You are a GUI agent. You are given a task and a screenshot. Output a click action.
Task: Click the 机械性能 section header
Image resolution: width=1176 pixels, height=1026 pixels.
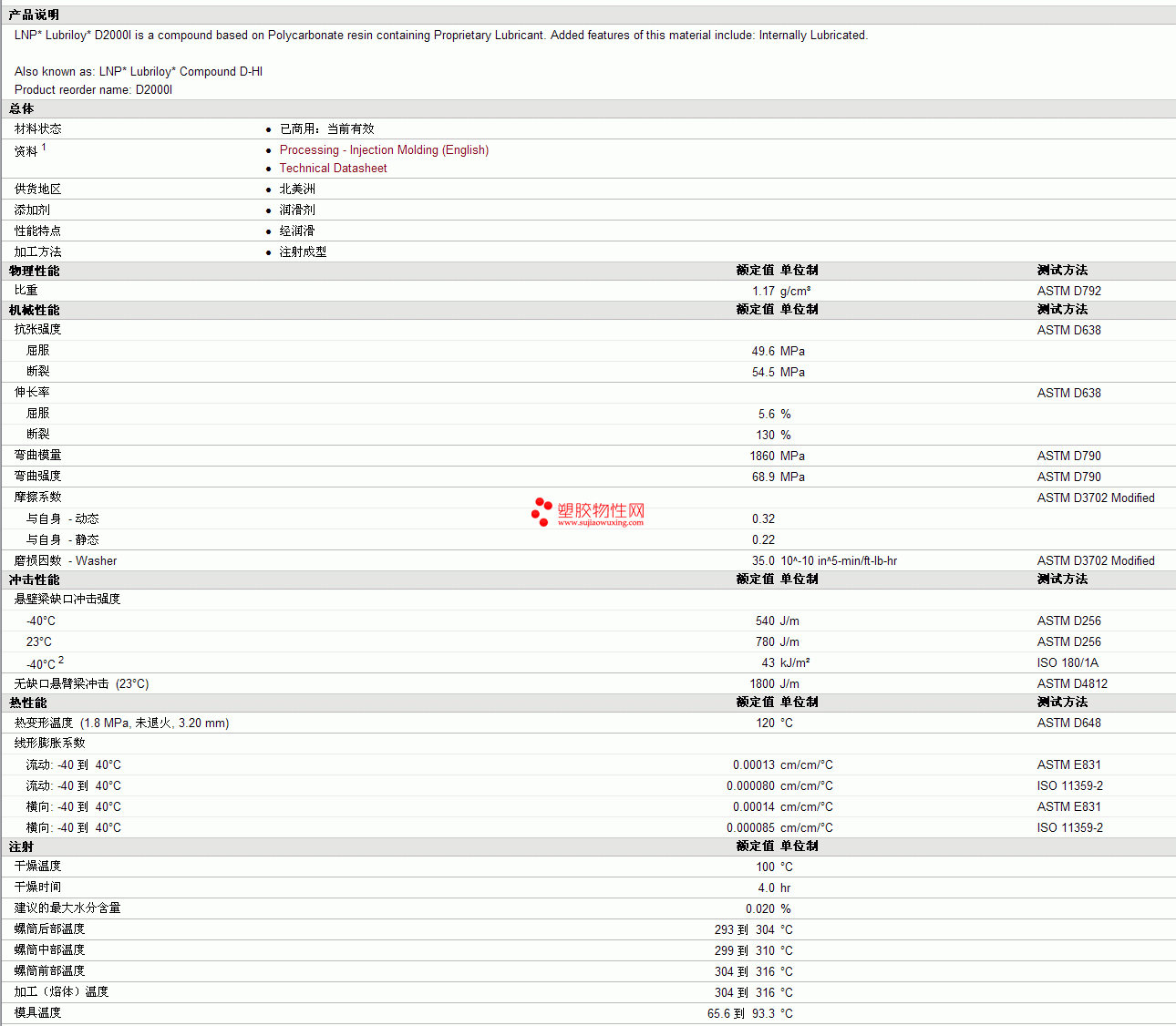click(35, 311)
